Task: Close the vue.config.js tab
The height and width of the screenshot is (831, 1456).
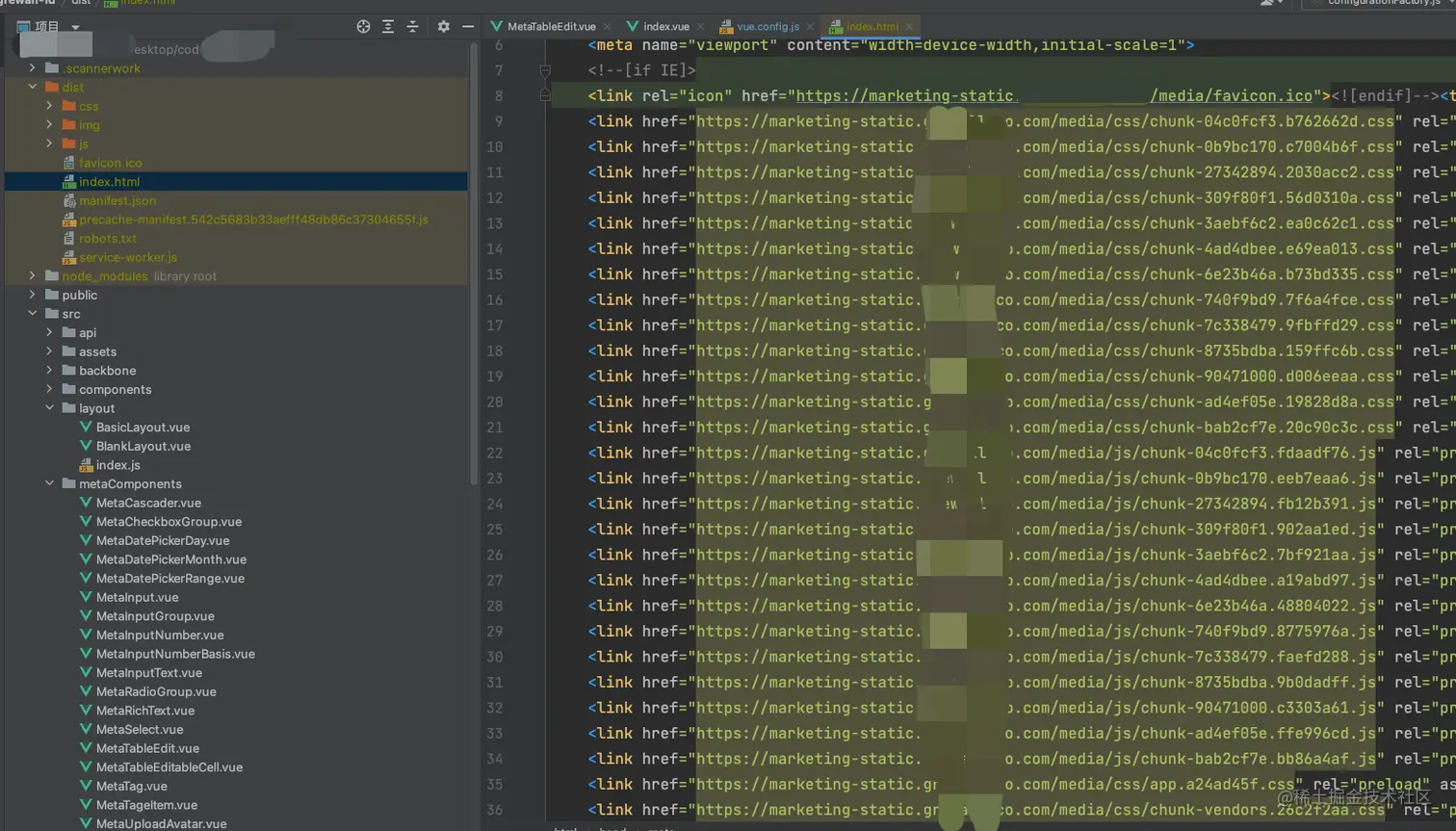Action: coord(810,27)
